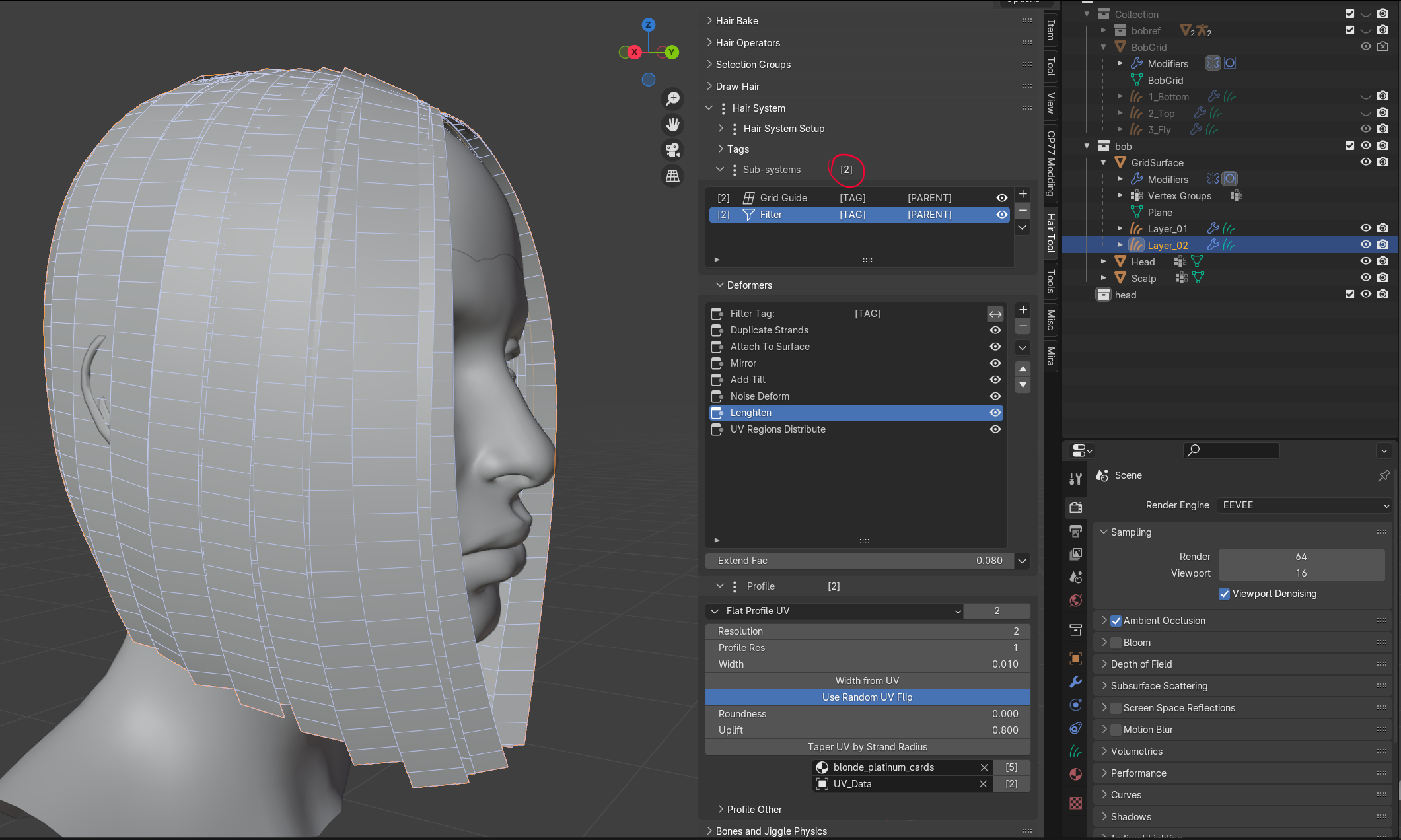Screen dimensions: 1401x840
Task: Click the zoom viewport magnifier icon
Action: coord(672,99)
